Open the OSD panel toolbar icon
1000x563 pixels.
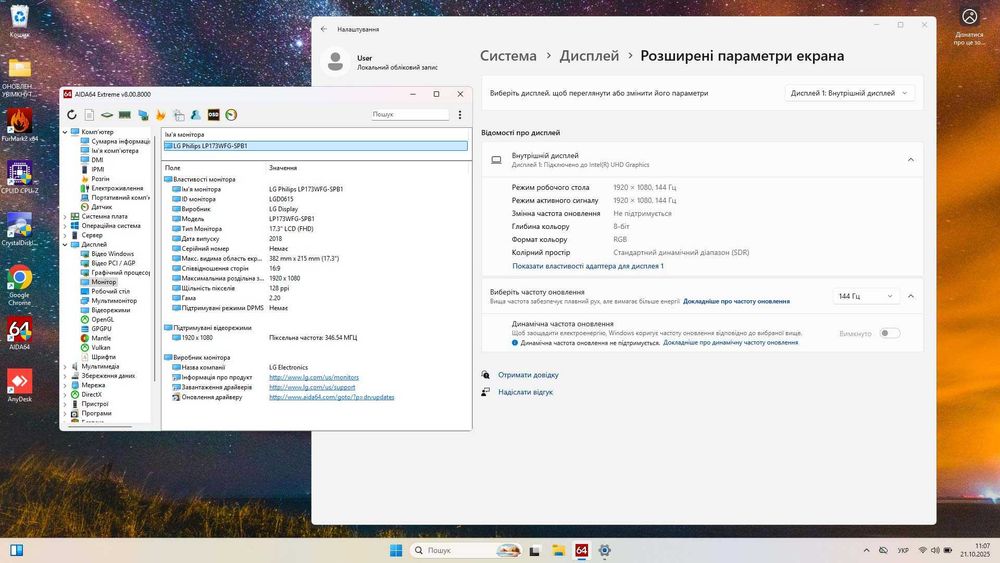(214, 115)
